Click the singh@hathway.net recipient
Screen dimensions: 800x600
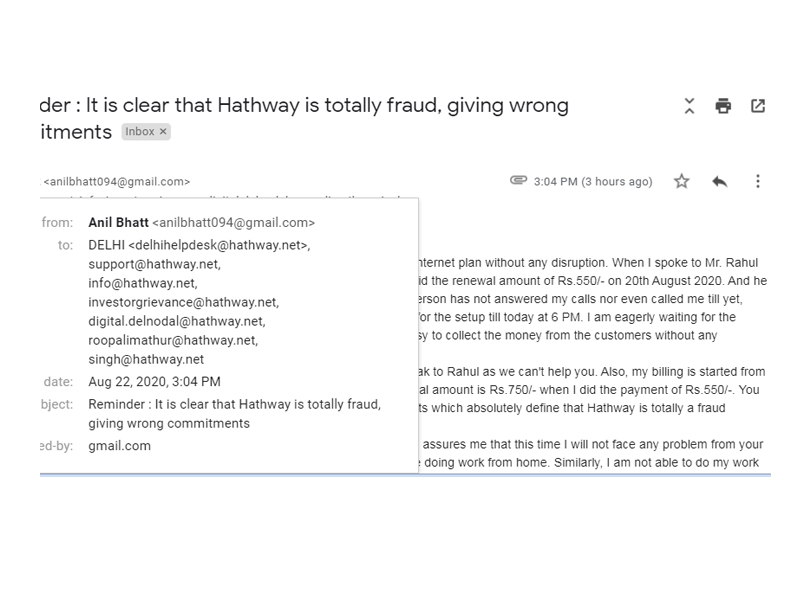click(146, 359)
